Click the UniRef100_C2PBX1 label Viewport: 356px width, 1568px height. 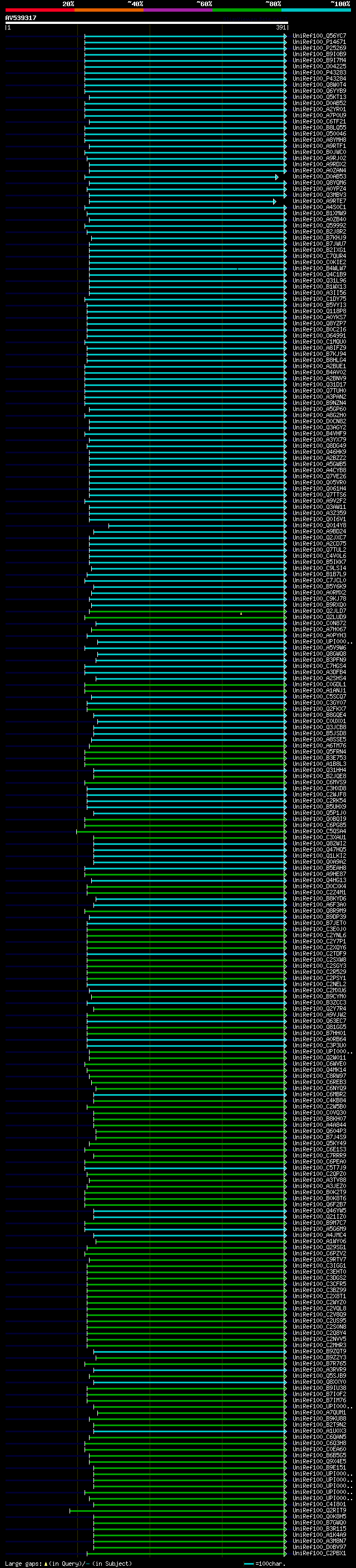[x=319, y=1553]
